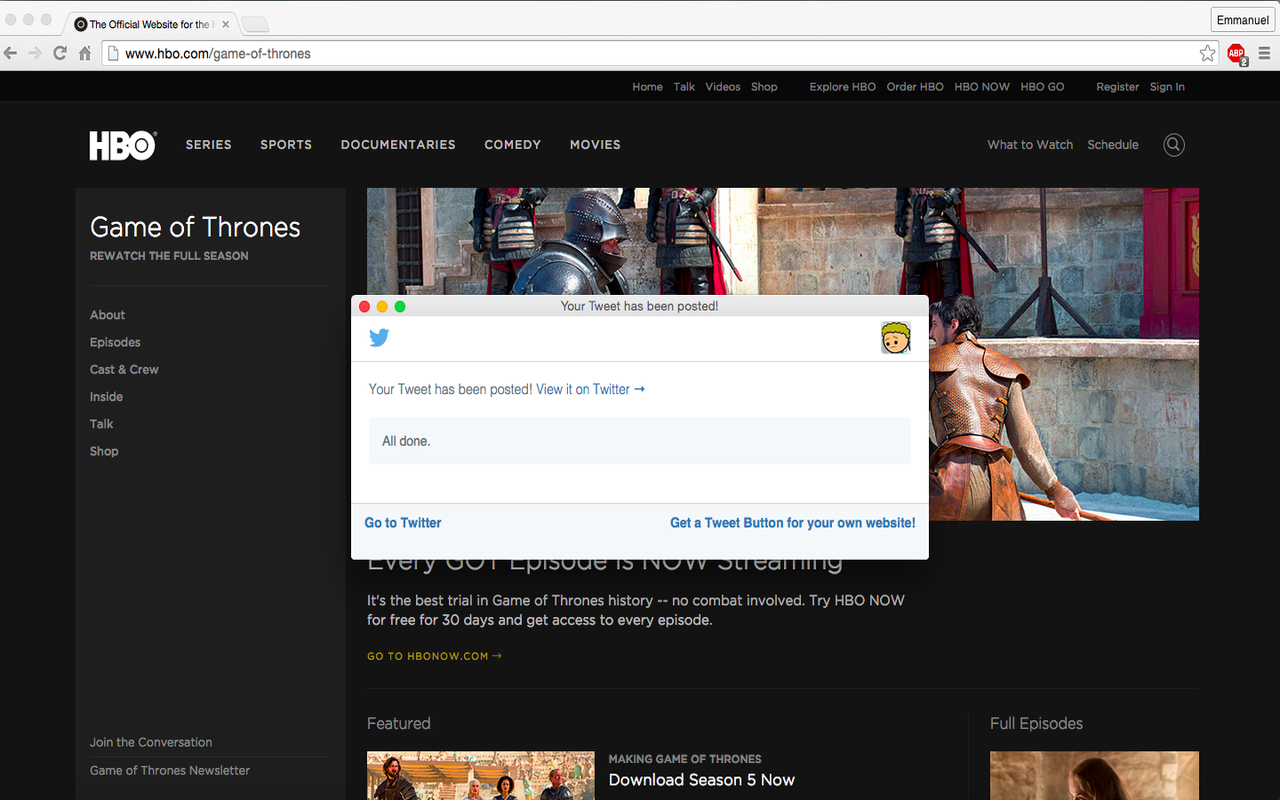
Task: Click the browser home icon
Action: coord(85,53)
